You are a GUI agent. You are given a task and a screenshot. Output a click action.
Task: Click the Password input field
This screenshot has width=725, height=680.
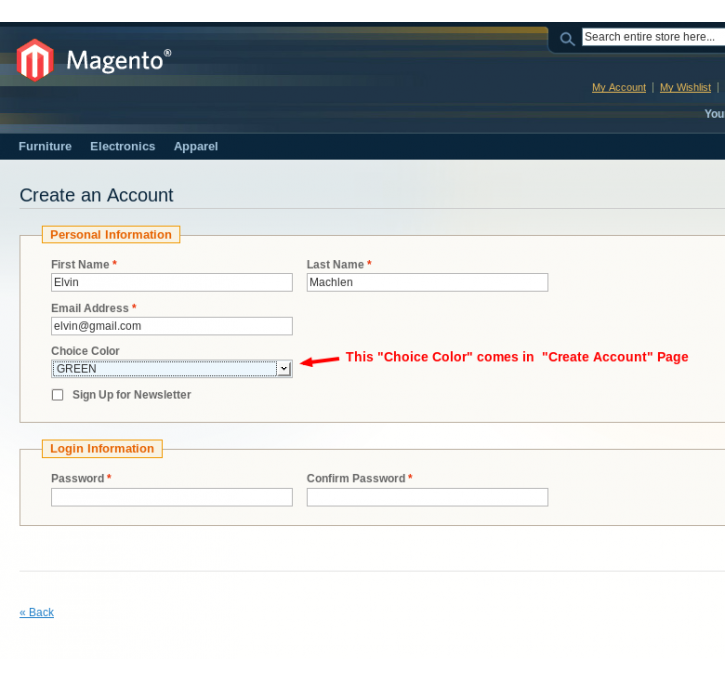[172, 497]
